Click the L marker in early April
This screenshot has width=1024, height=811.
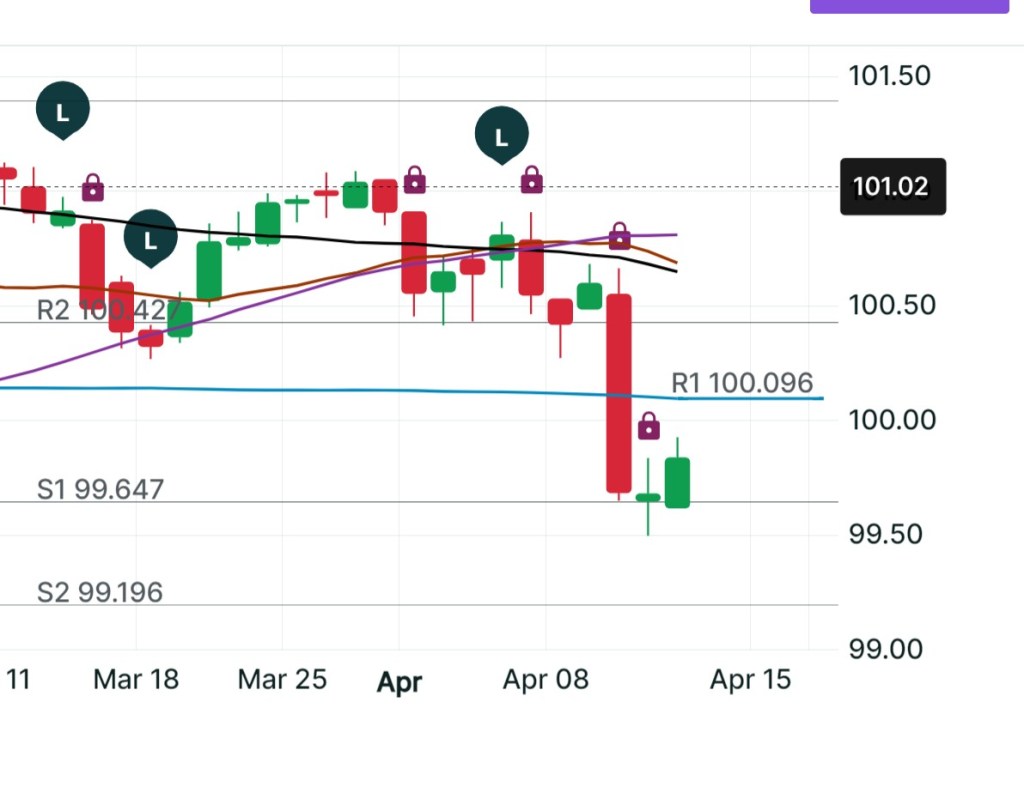click(x=501, y=134)
